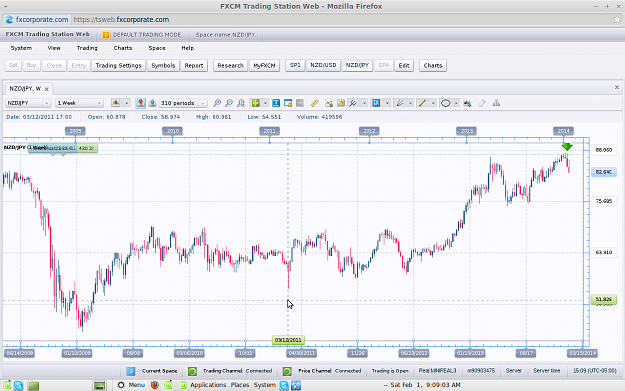The height and width of the screenshot is (391, 625).
Task: Open the Charts menu
Action: 122,48
